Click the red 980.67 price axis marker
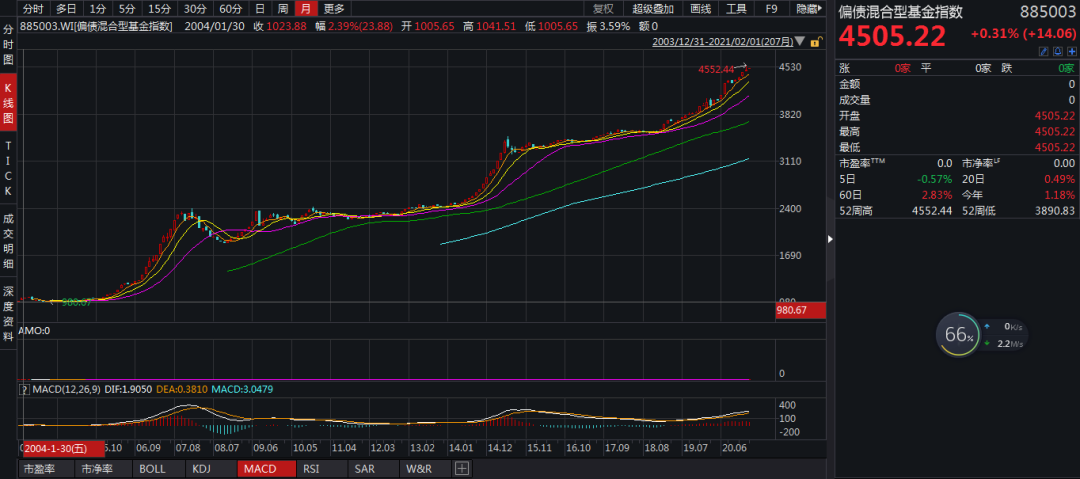Viewport: 1080px width, 479px height. point(800,311)
